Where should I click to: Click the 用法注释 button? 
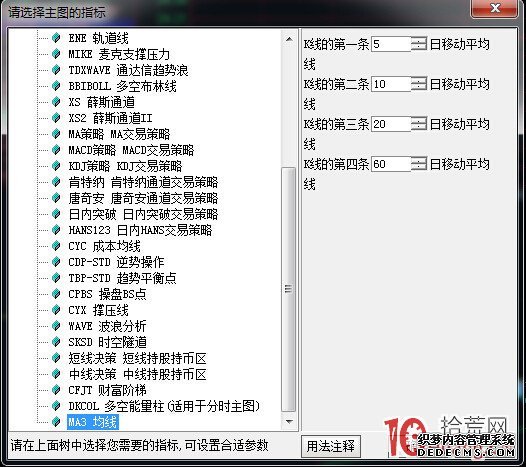[x=331, y=446]
